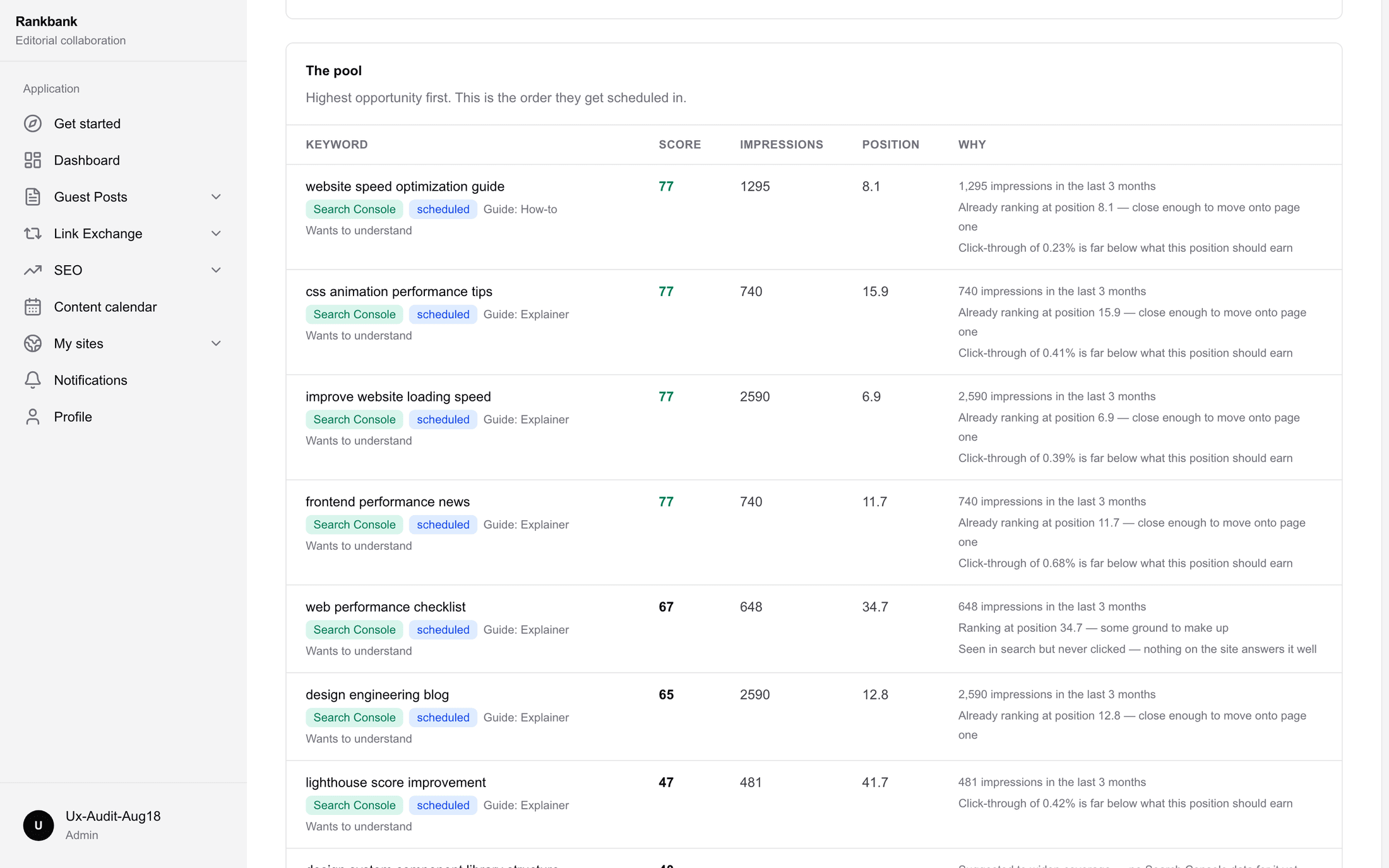Select keyword 'website speed optimization guide'
This screenshot has width=1389, height=868.
[405, 186]
